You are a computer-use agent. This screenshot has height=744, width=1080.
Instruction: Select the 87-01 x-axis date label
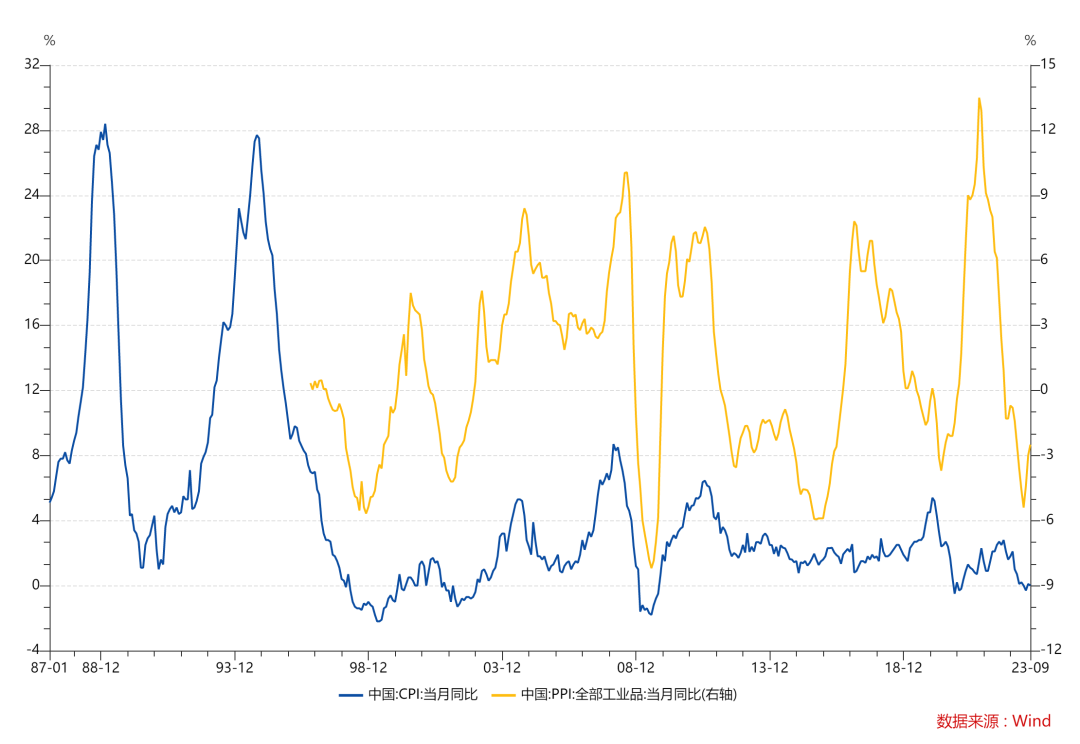coord(50,668)
